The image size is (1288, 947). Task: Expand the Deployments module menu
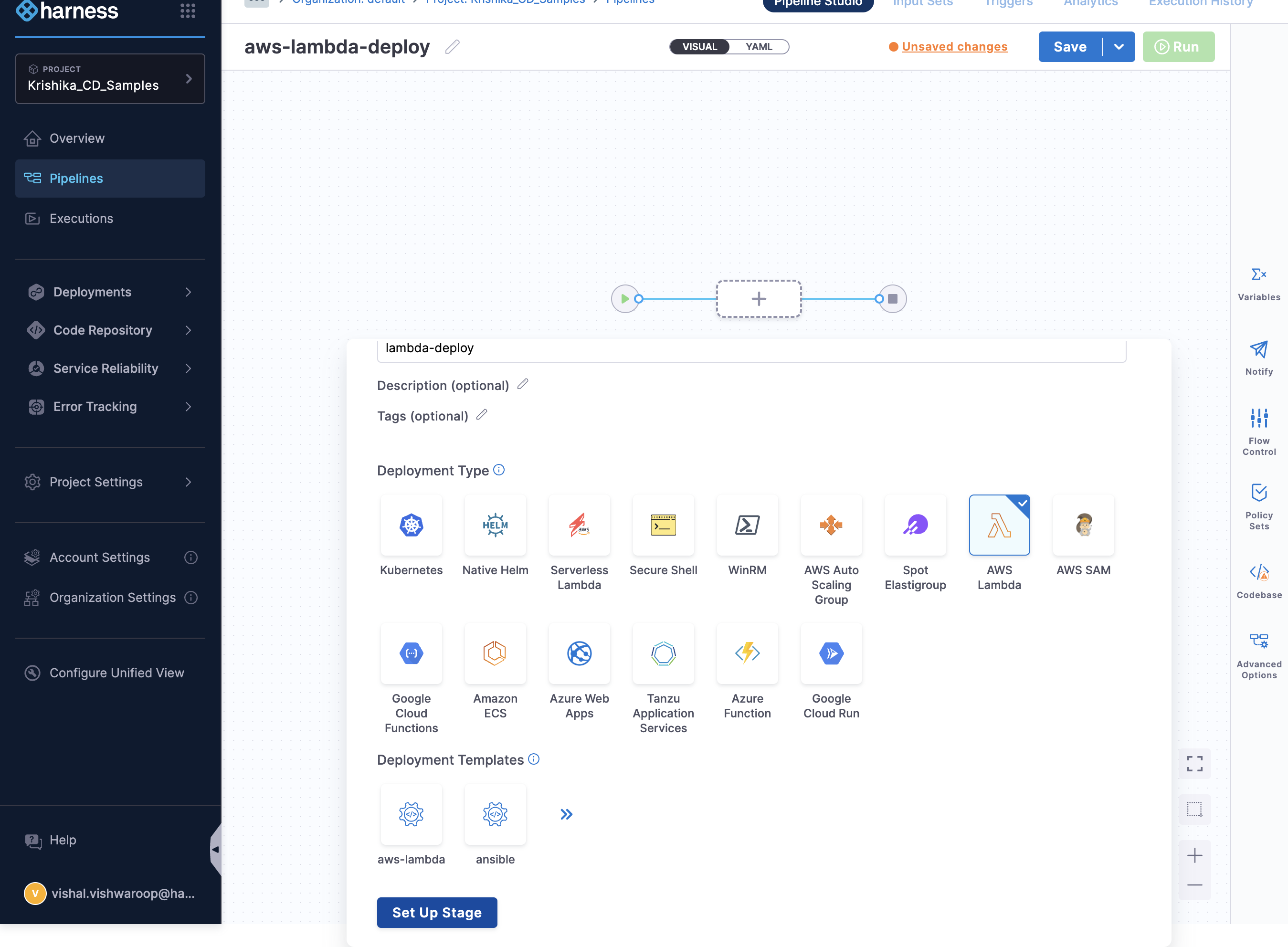110,292
